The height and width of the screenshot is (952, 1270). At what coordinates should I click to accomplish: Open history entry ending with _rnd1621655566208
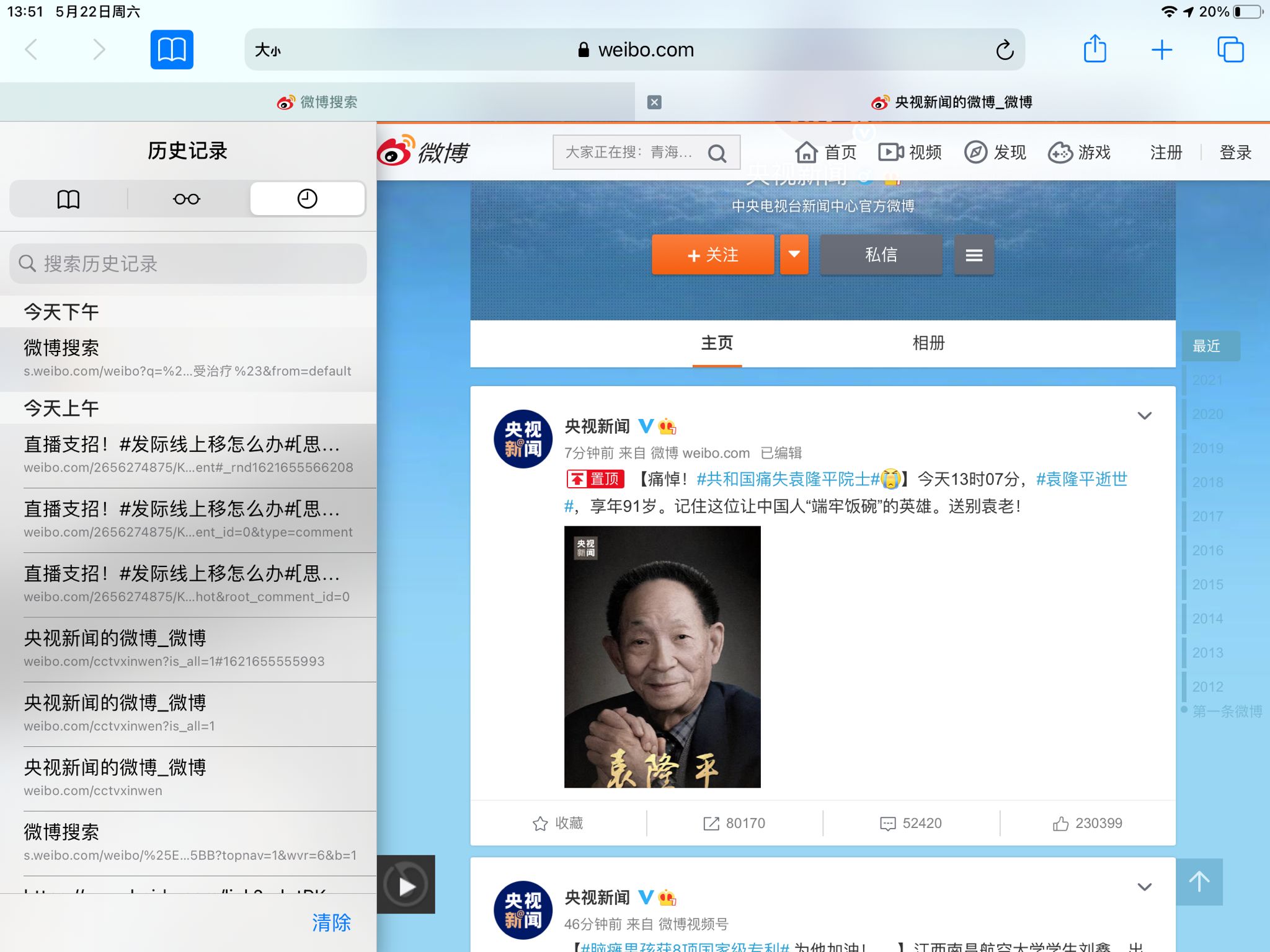[x=188, y=455]
